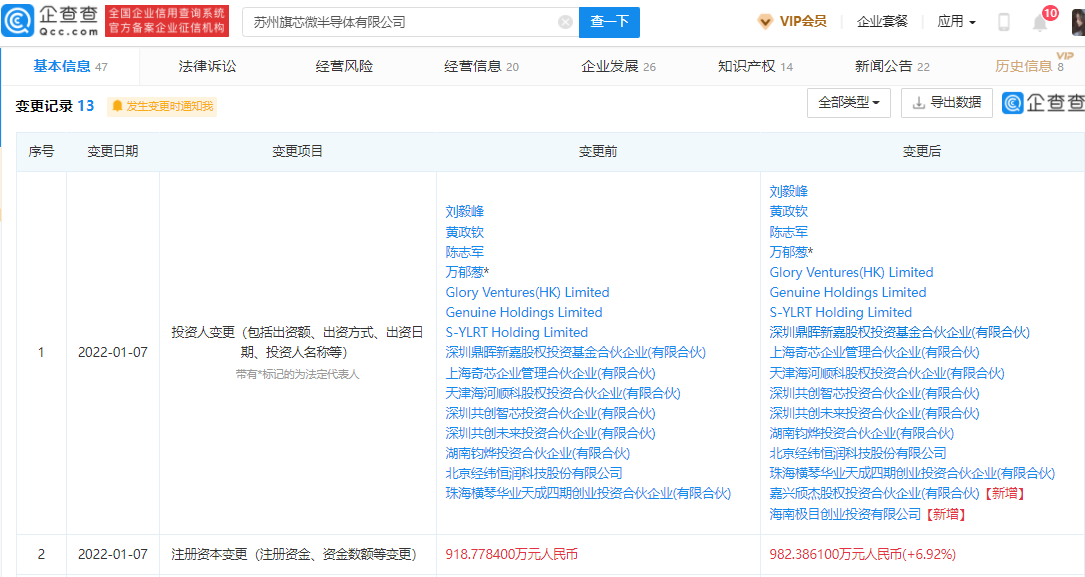Open the VIP会员 link
This screenshot has height=577, width=1085.
792,21
